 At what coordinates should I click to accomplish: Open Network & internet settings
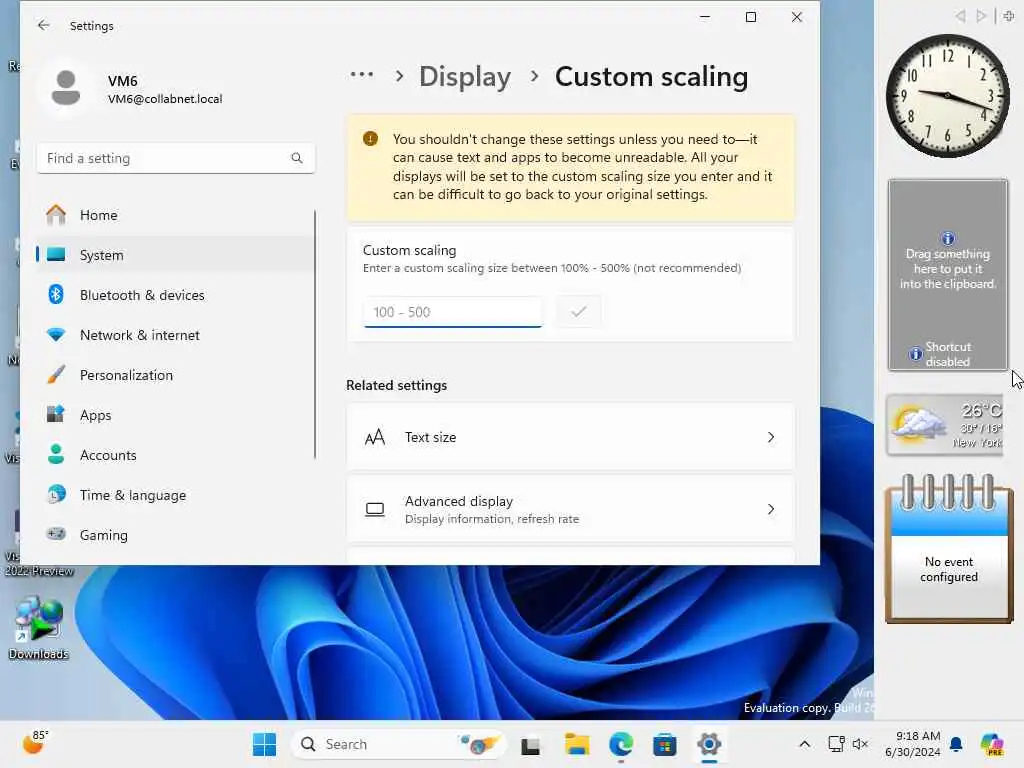(x=176, y=335)
